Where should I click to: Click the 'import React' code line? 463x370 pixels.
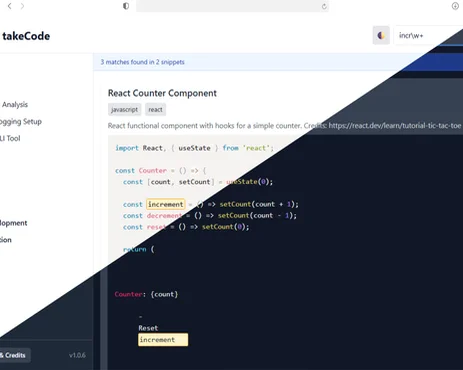tap(194, 148)
